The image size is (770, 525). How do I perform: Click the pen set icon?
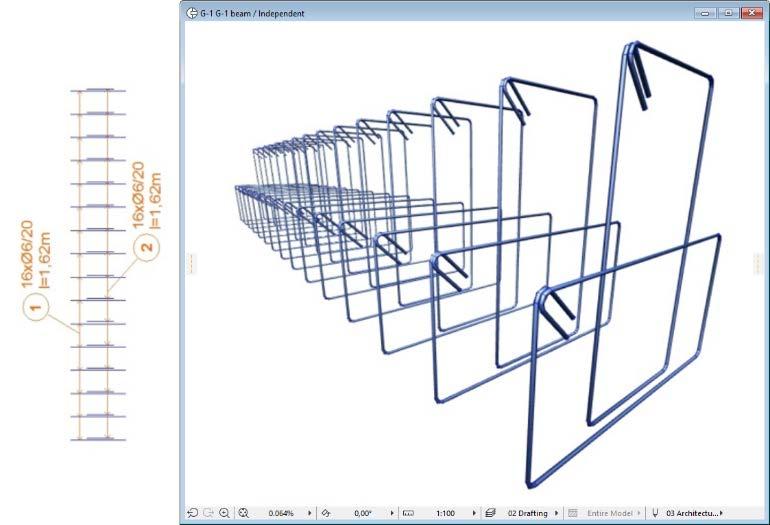coord(655,513)
